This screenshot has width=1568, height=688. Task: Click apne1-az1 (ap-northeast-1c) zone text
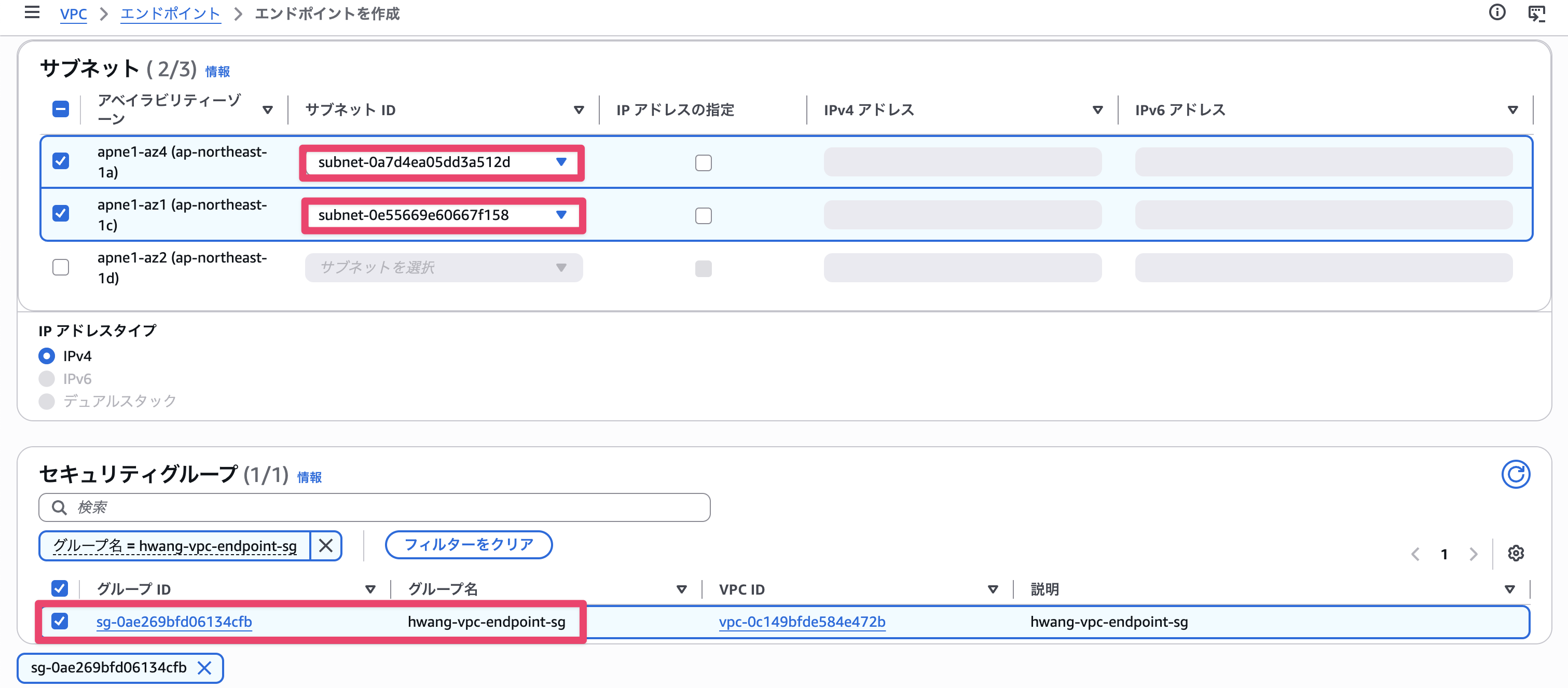[x=182, y=215]
